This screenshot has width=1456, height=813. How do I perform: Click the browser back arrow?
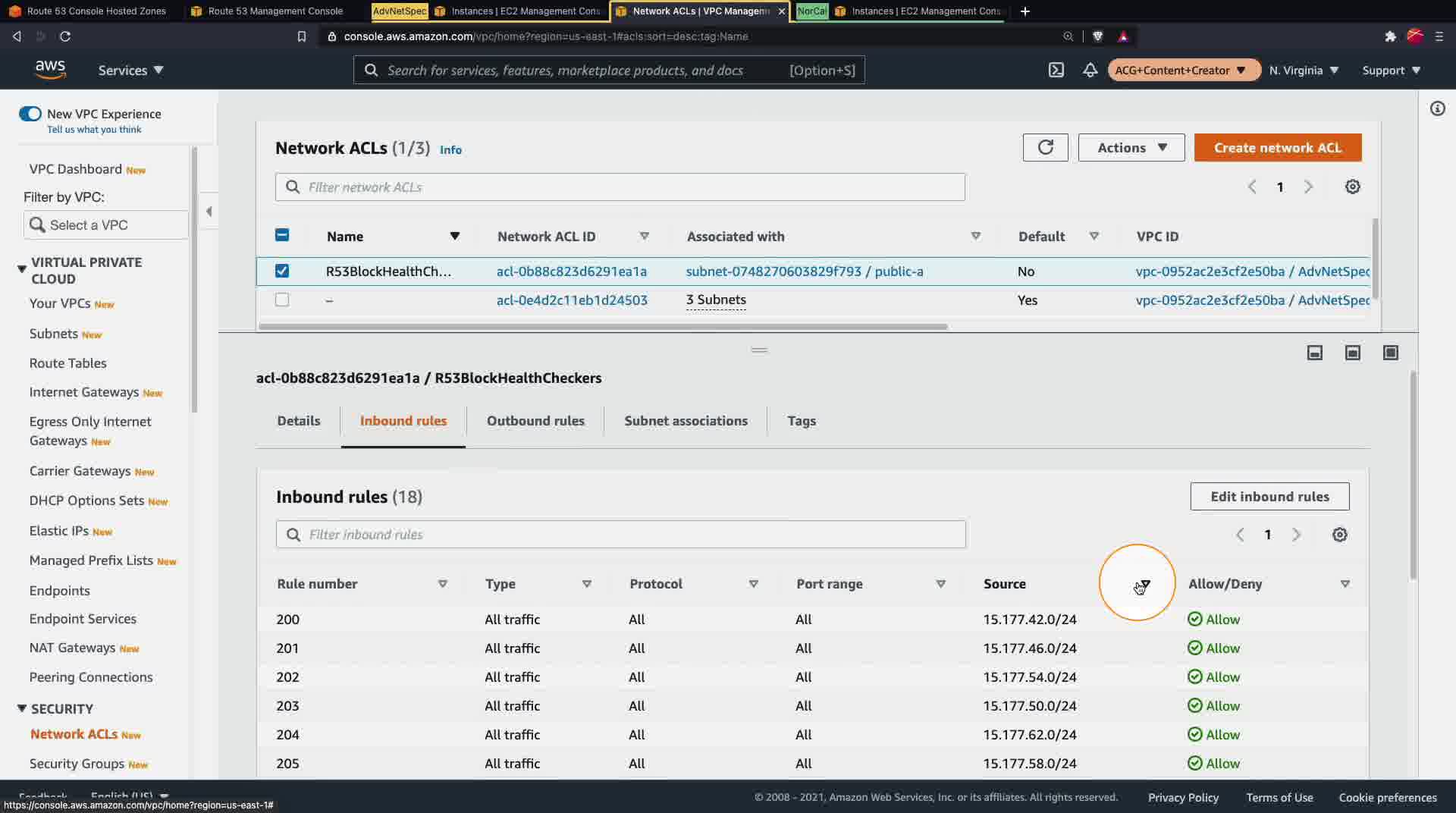17,36
